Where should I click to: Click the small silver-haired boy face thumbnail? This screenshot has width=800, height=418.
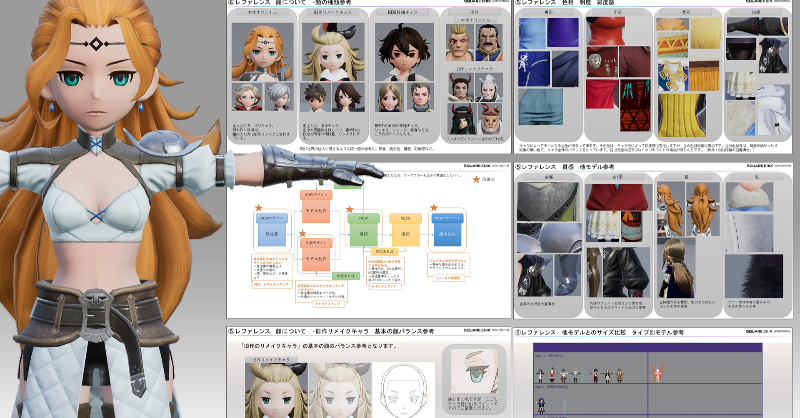[x=278, y=97]
